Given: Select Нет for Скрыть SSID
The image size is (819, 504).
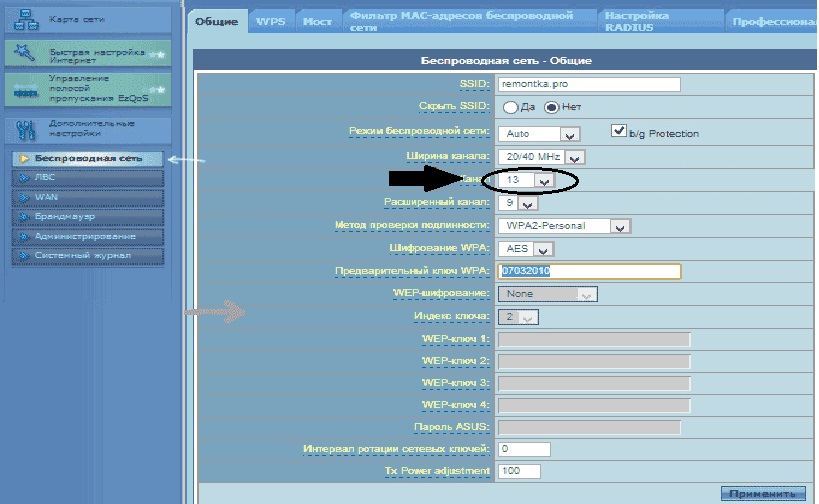Looking at the screenshot, I should pos(551,107).
